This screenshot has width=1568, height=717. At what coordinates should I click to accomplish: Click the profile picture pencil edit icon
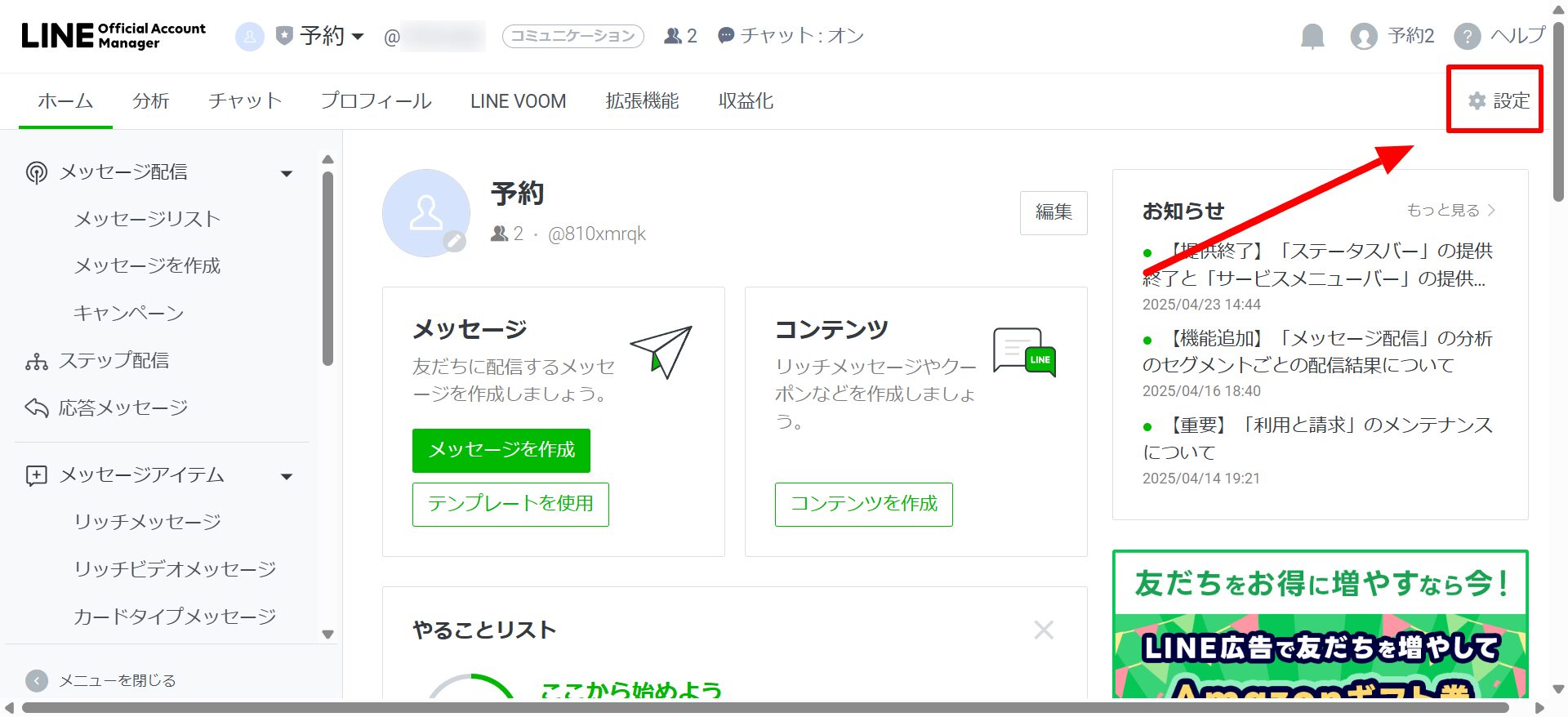pyautogui.click(x=455, y=241)
